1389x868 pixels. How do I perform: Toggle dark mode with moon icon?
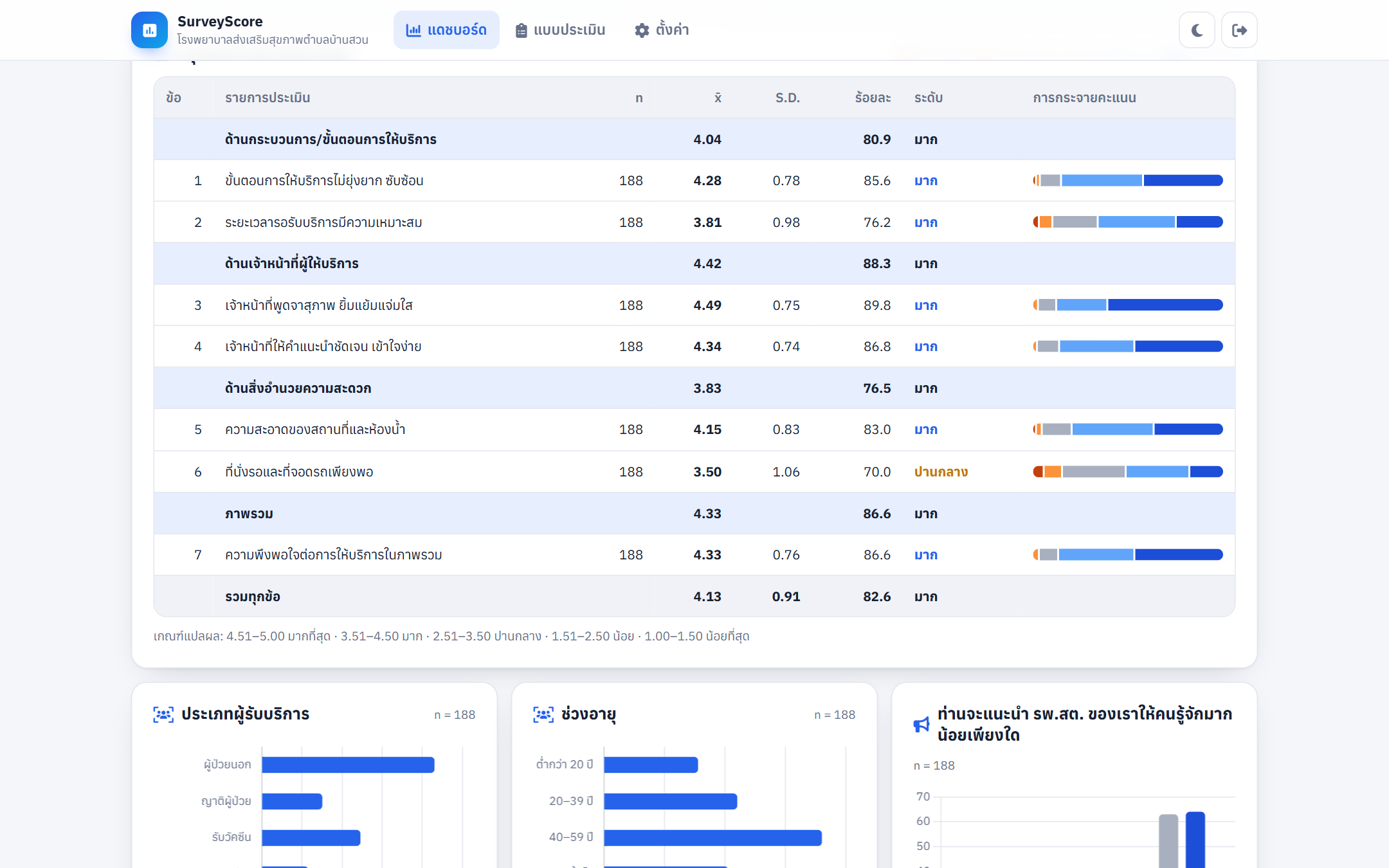[1197, 30]
